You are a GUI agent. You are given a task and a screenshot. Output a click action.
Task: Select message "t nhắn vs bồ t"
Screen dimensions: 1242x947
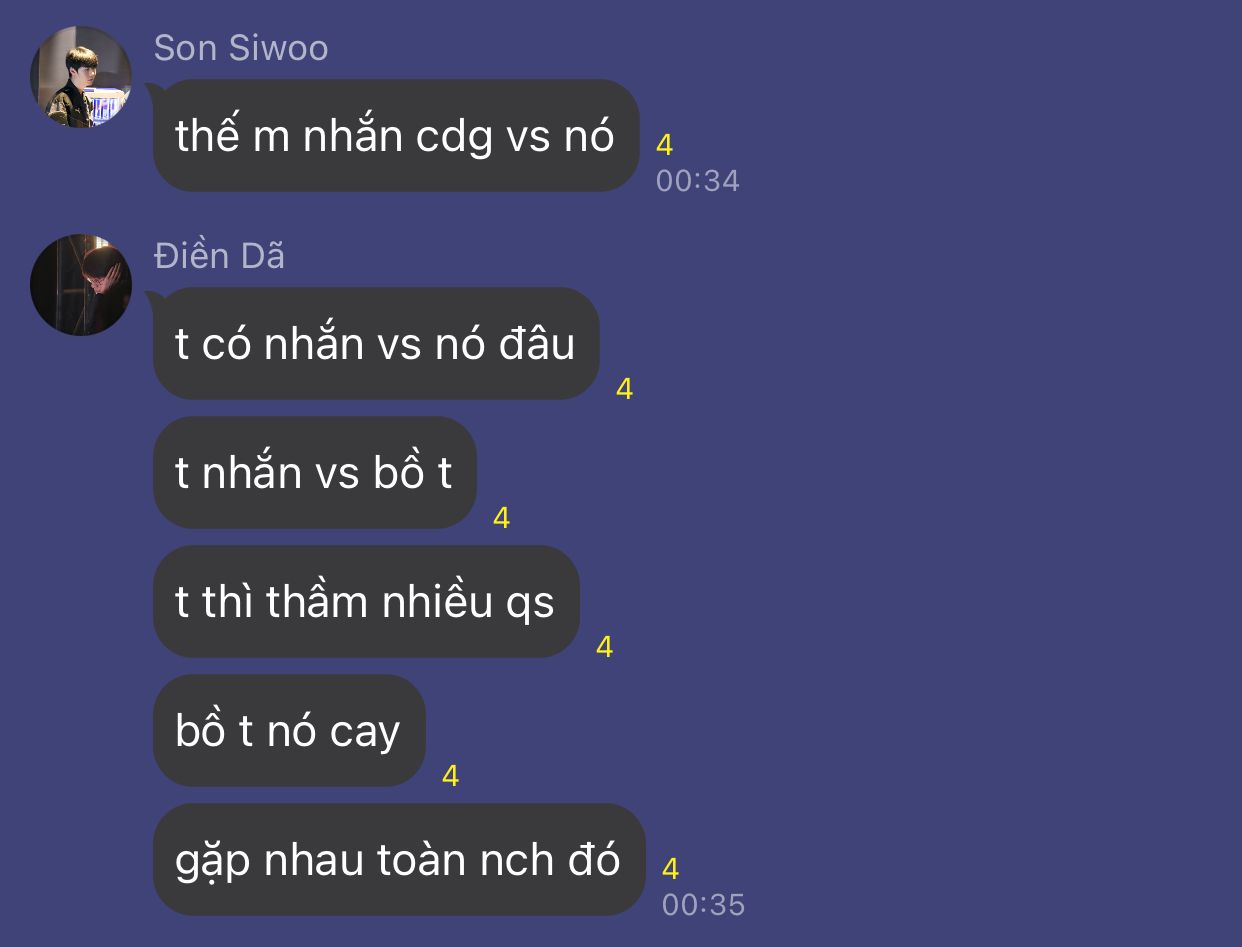(314, 472)
